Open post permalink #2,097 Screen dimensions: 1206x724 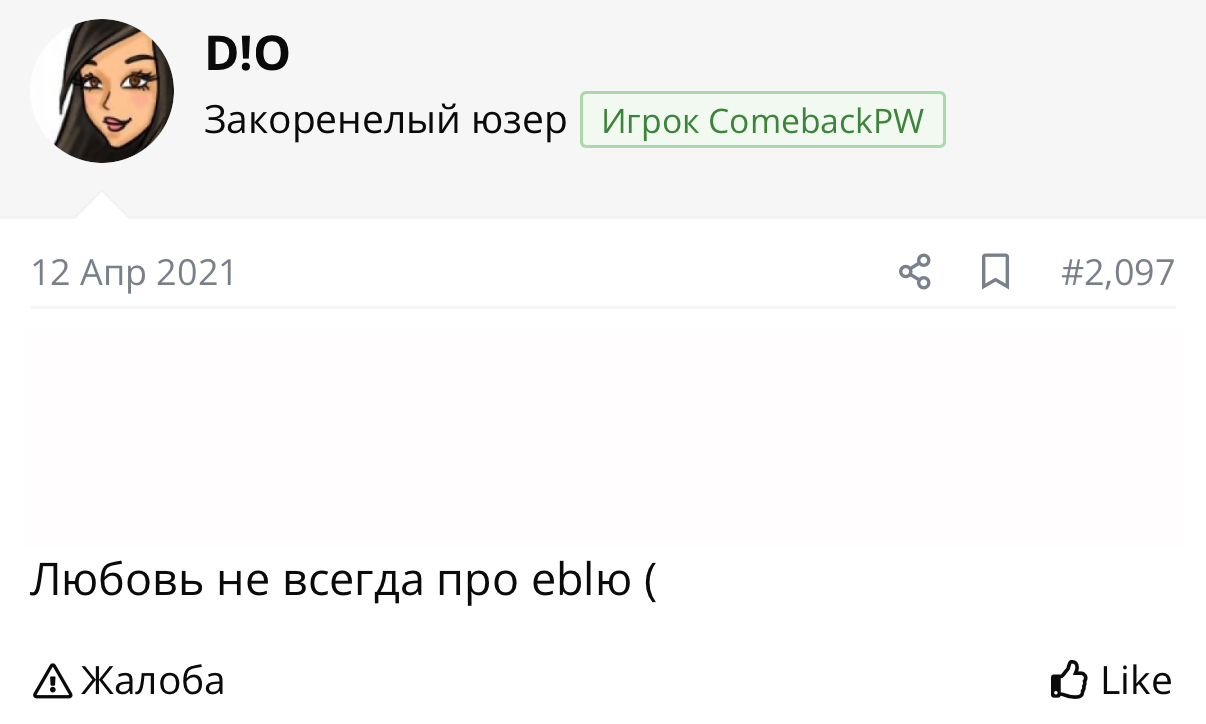pos(1118,272)
